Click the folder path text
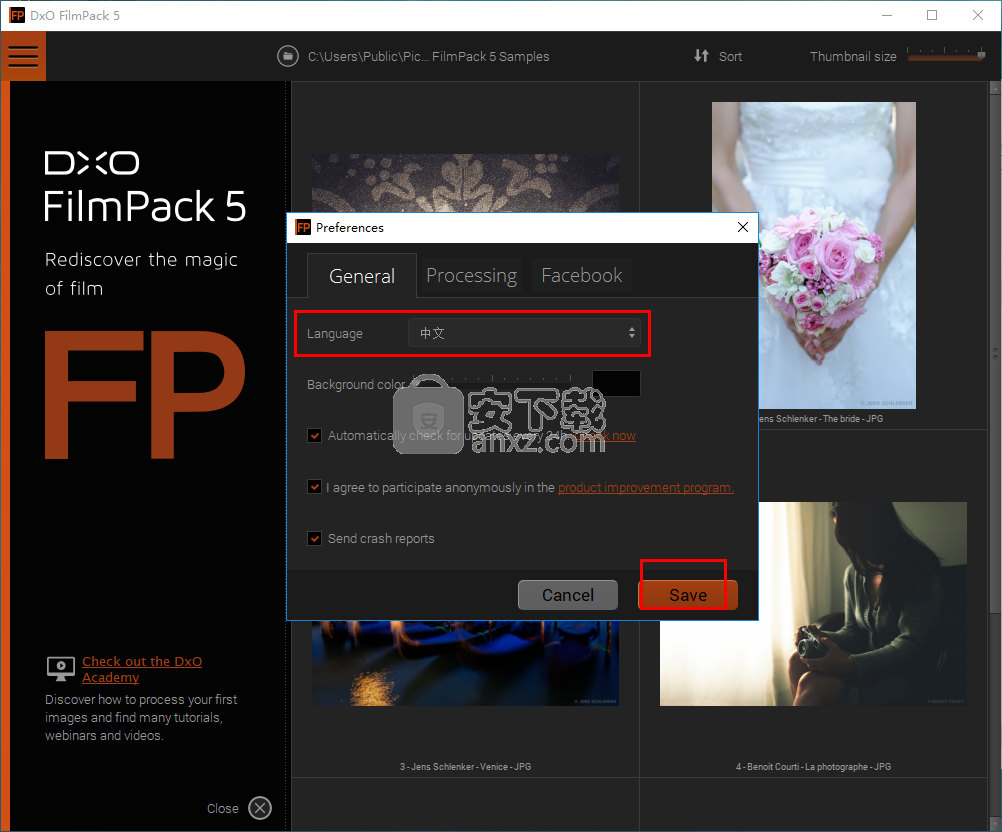 coord(428,56)
